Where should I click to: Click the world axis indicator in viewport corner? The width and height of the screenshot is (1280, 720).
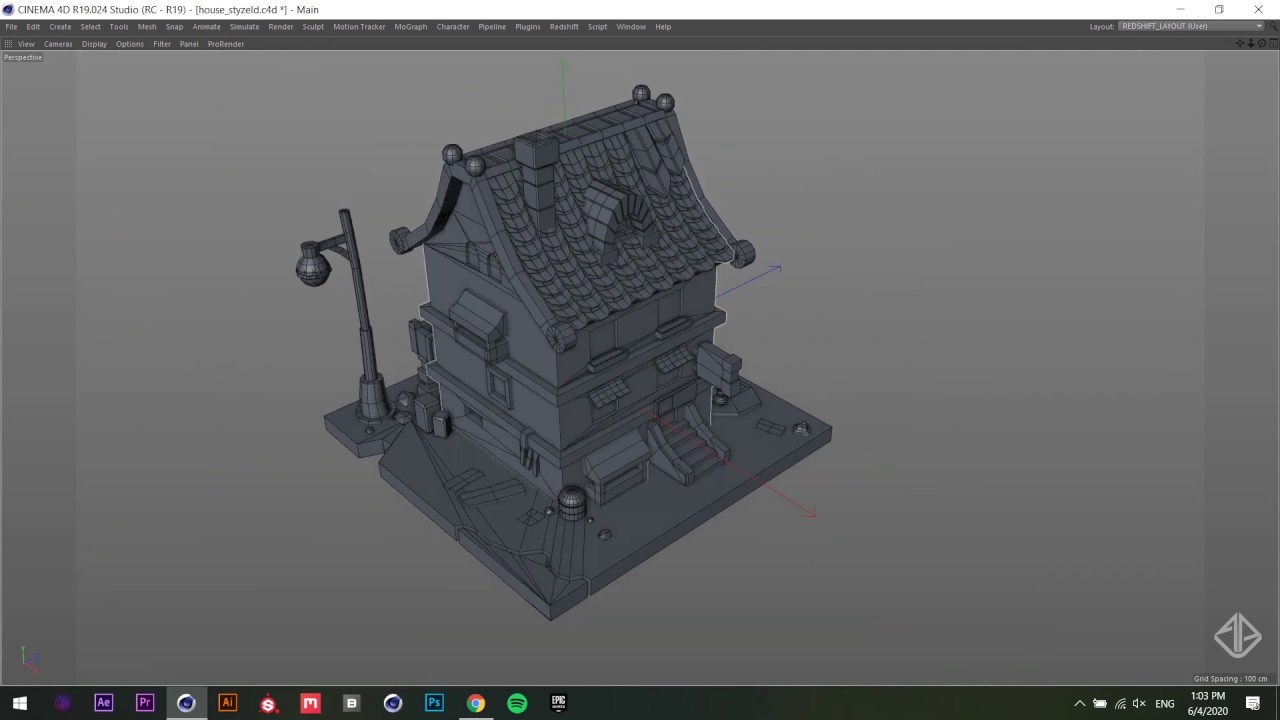(30, 659)
